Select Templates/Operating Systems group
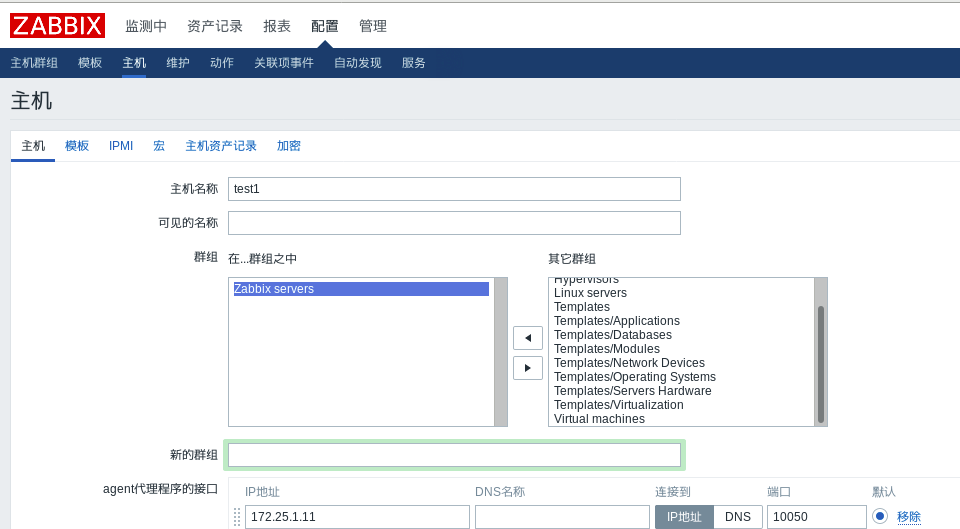This screenshot has width=960, height=529. [x=635, y=377]
